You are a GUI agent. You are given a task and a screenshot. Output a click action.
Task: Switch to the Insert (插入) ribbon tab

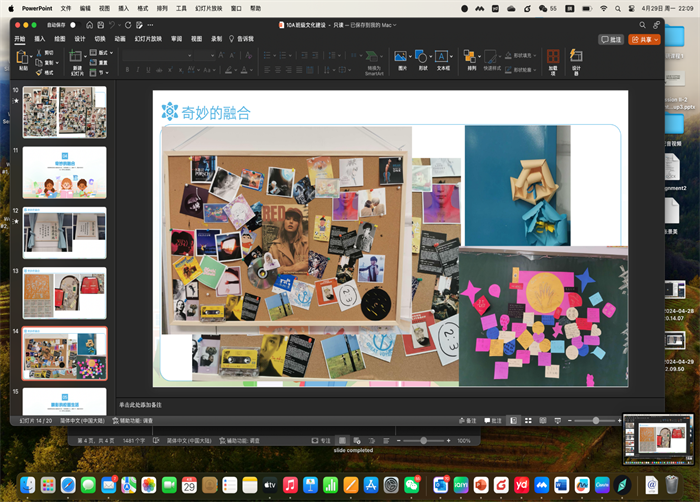[40, 39]
